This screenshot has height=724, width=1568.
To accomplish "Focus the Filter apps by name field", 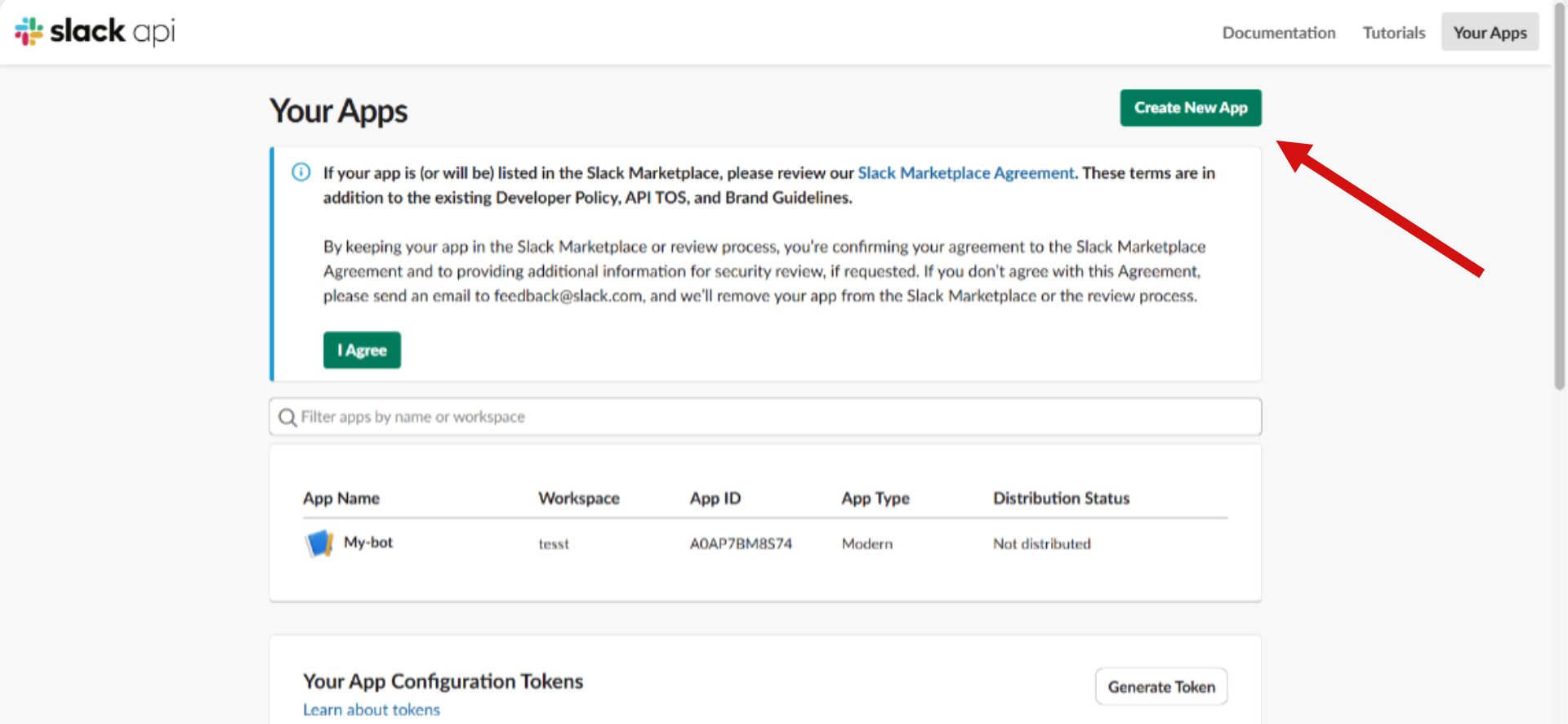I will click(x=765, y=417).
